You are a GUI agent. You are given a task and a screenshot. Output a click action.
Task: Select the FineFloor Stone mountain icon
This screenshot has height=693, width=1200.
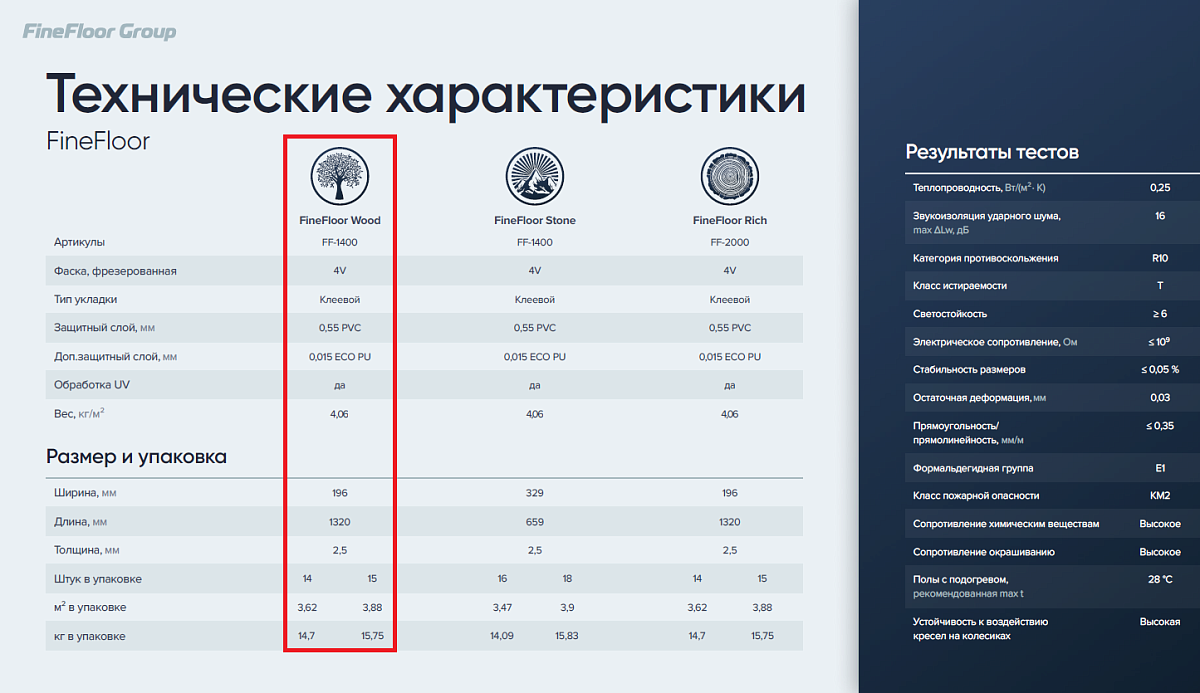pos(534,174)
